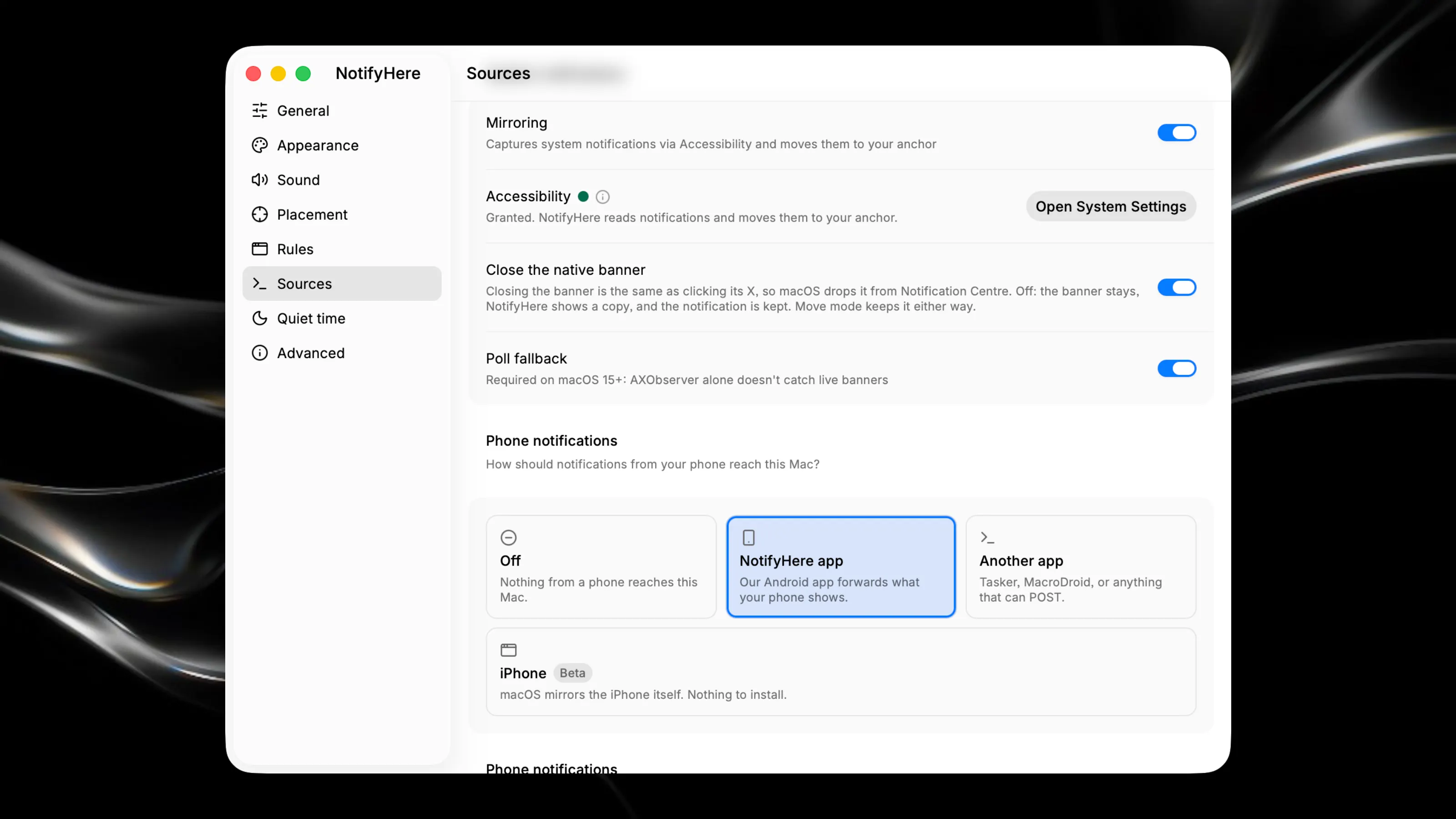Click the yellow minimize window button
This screenshot has width=1456, height=819.
coord(278,73)
